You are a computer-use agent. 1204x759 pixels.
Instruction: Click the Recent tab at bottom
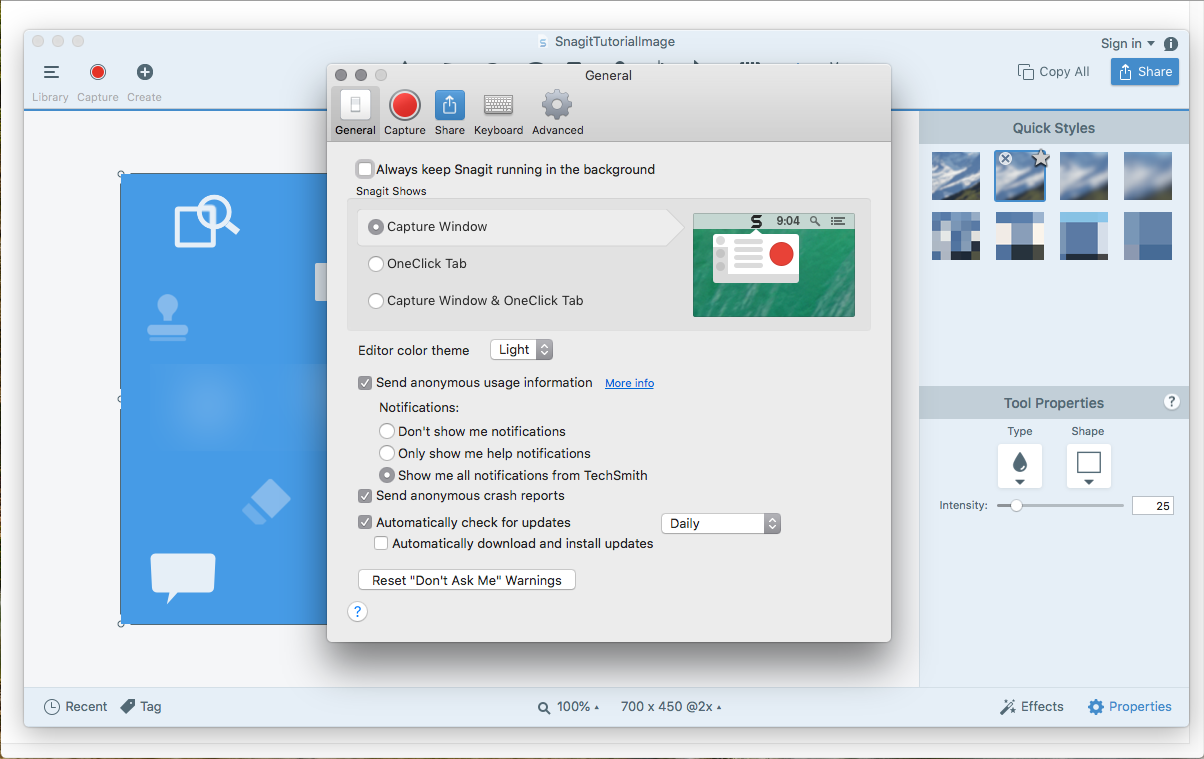click(76, 707)
